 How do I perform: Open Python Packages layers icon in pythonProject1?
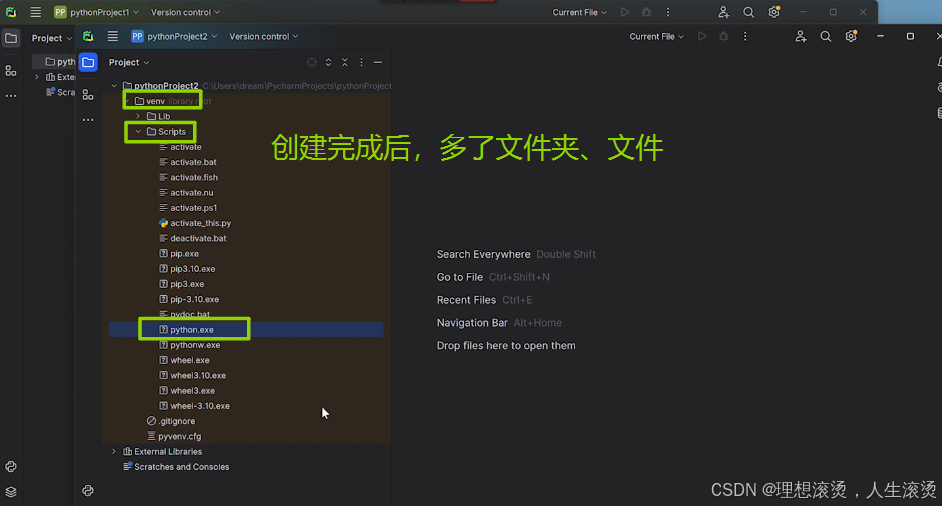pos(11,492)
